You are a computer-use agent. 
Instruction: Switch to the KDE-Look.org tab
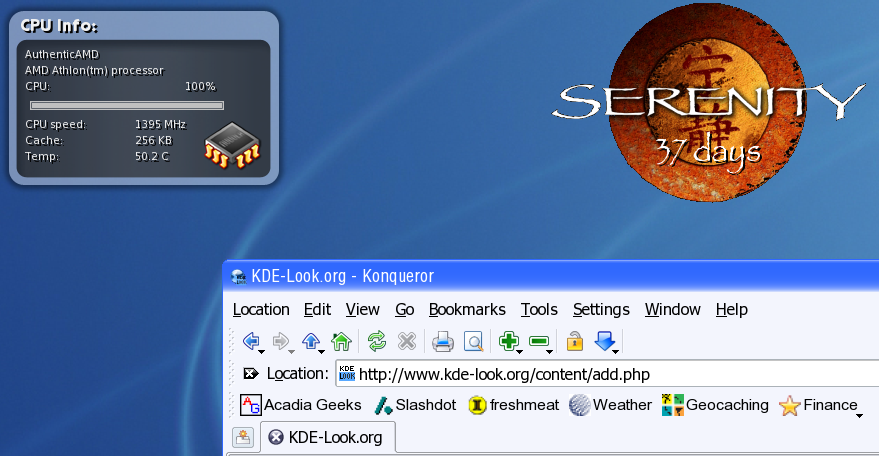[328, 437]
